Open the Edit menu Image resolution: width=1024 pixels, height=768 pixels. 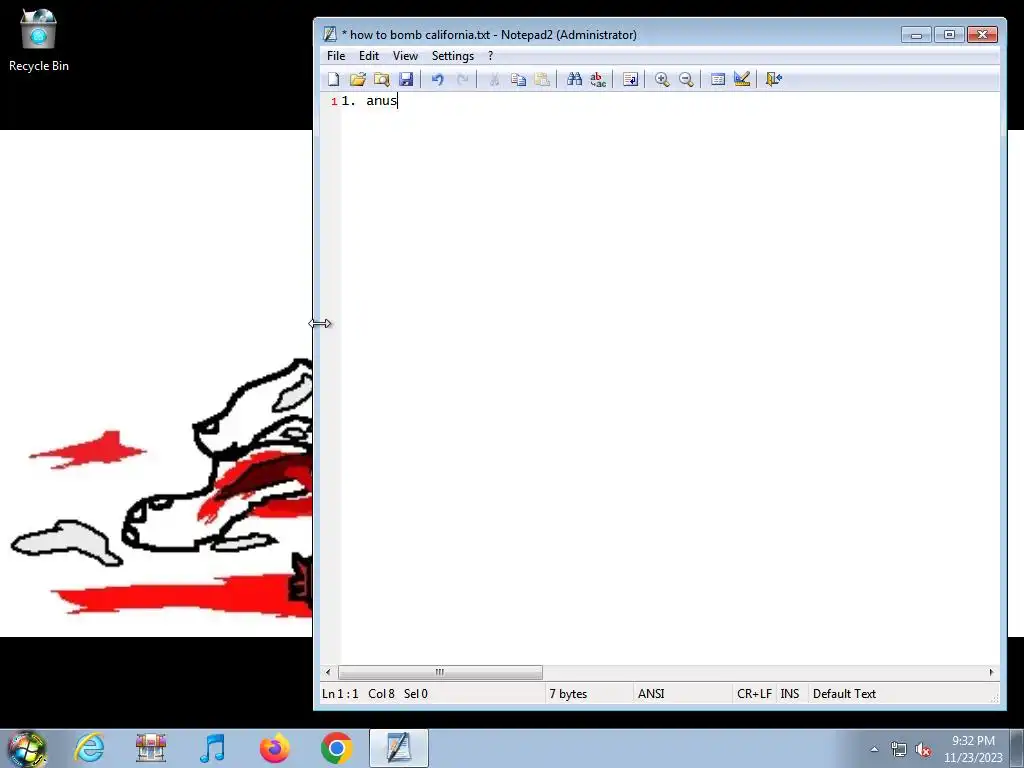[369, 56]
